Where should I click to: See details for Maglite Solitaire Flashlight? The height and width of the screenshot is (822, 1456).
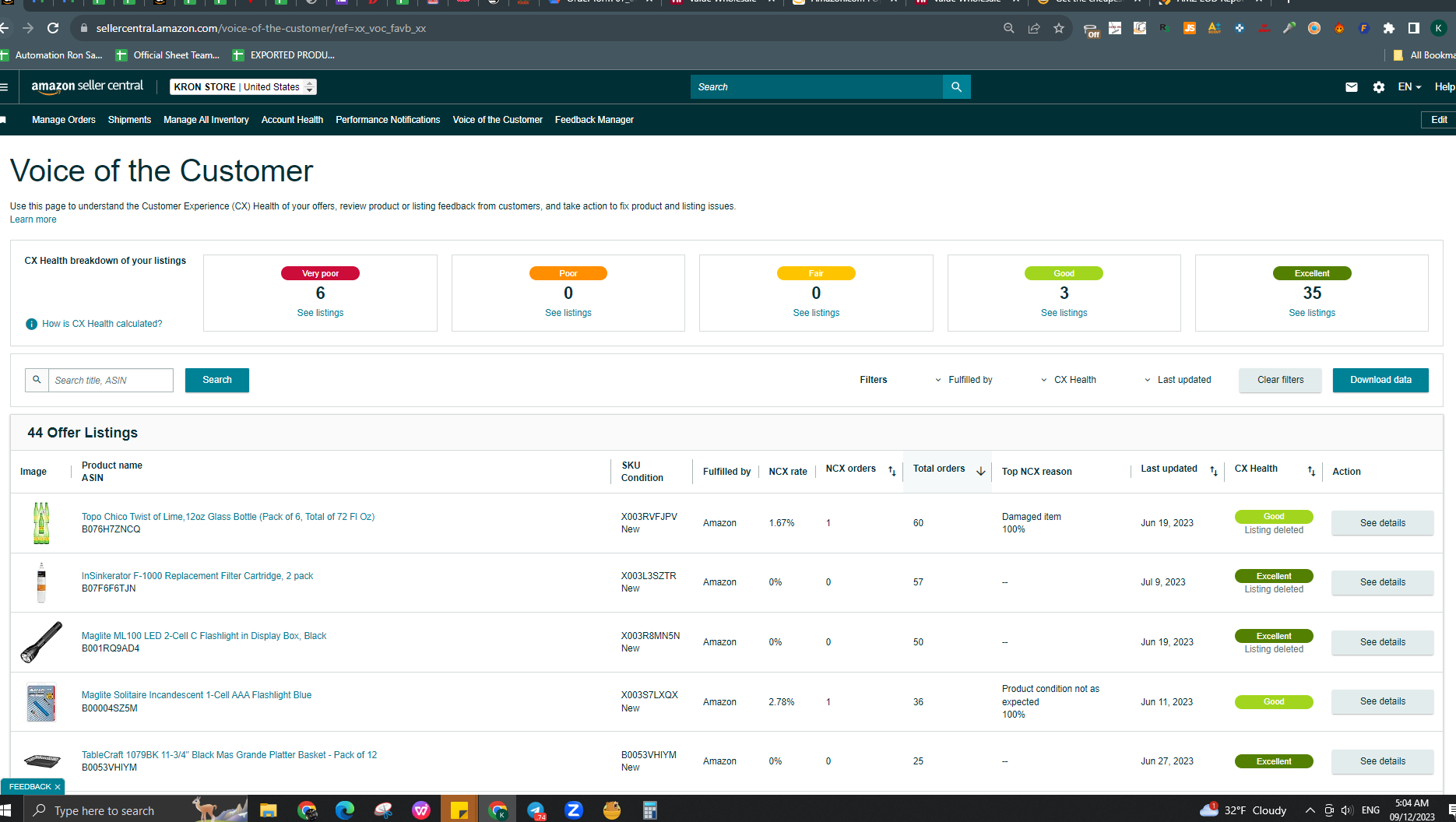point(1382,701)
